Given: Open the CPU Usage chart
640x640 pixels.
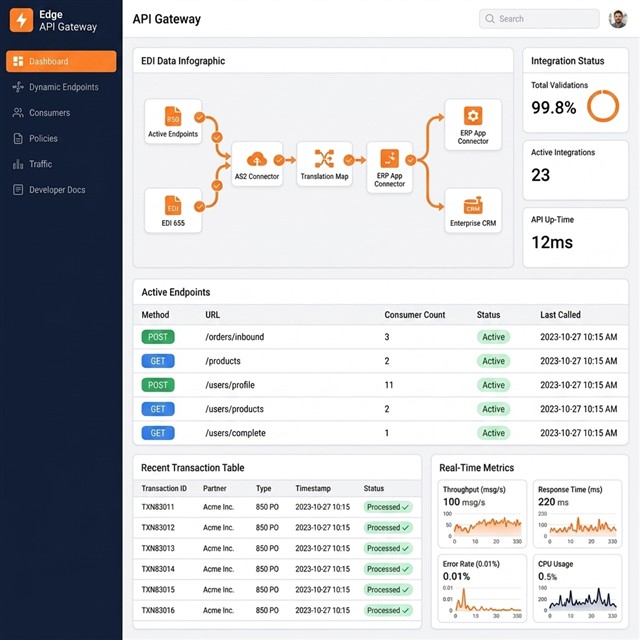Looking at the screenshot, I should coord(577,588).
